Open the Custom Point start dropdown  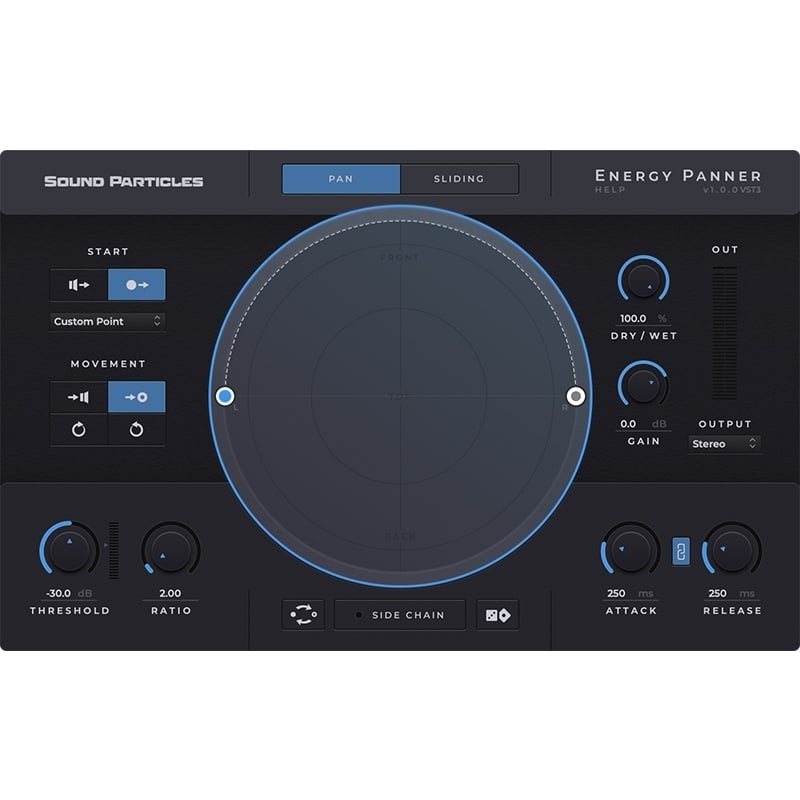click(107, 321)
